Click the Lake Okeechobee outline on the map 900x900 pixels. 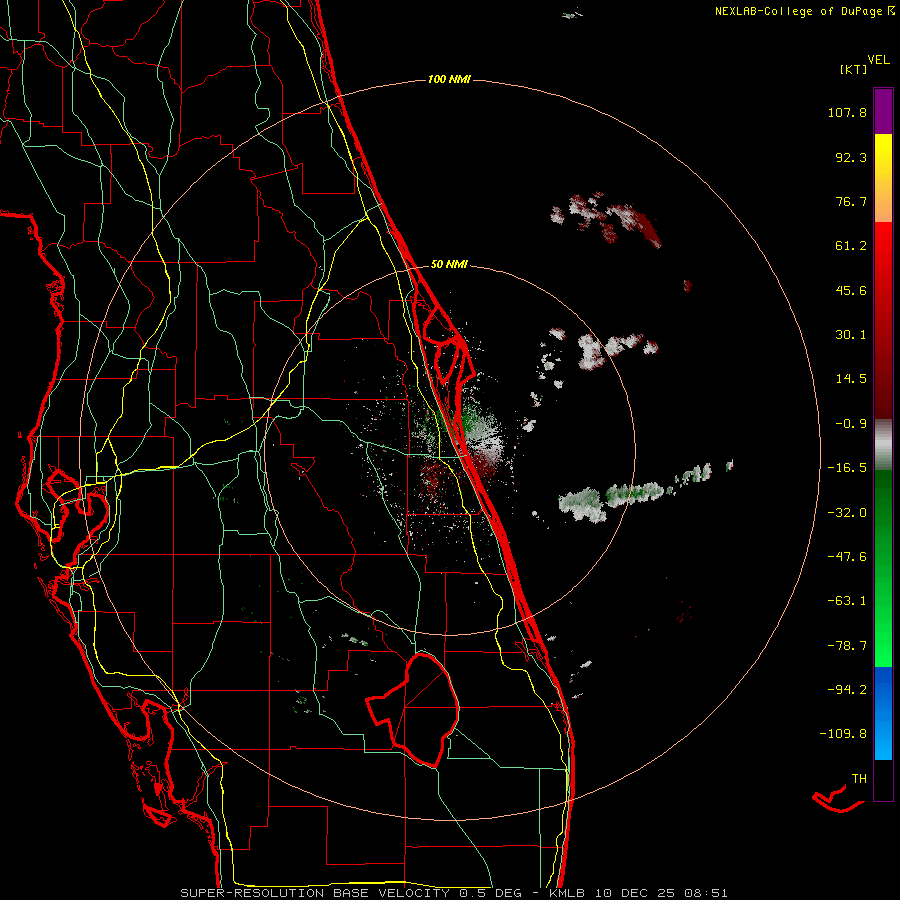pos(413,710)
